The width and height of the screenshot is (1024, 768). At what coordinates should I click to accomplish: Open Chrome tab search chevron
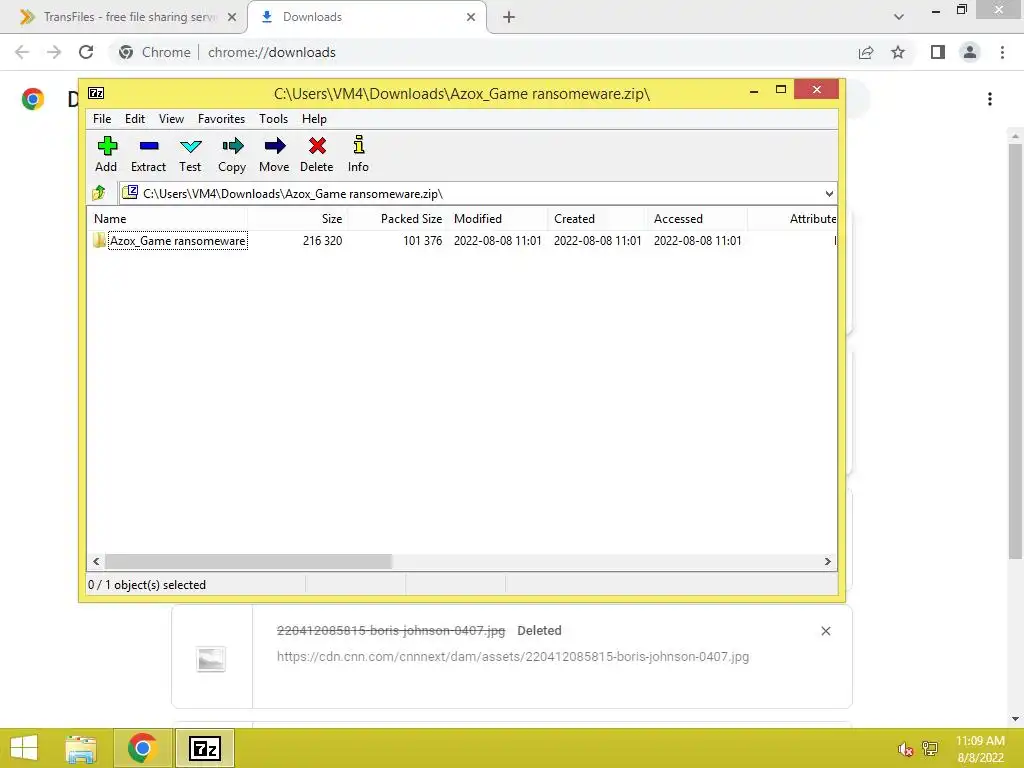(899, 17)
